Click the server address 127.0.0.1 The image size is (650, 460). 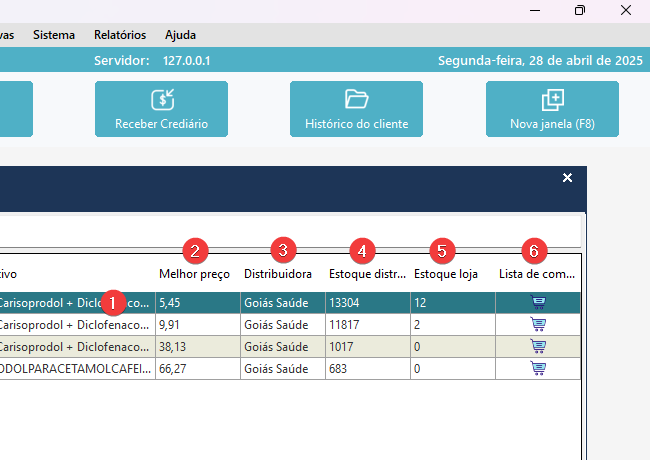click(x=187, y=61)
